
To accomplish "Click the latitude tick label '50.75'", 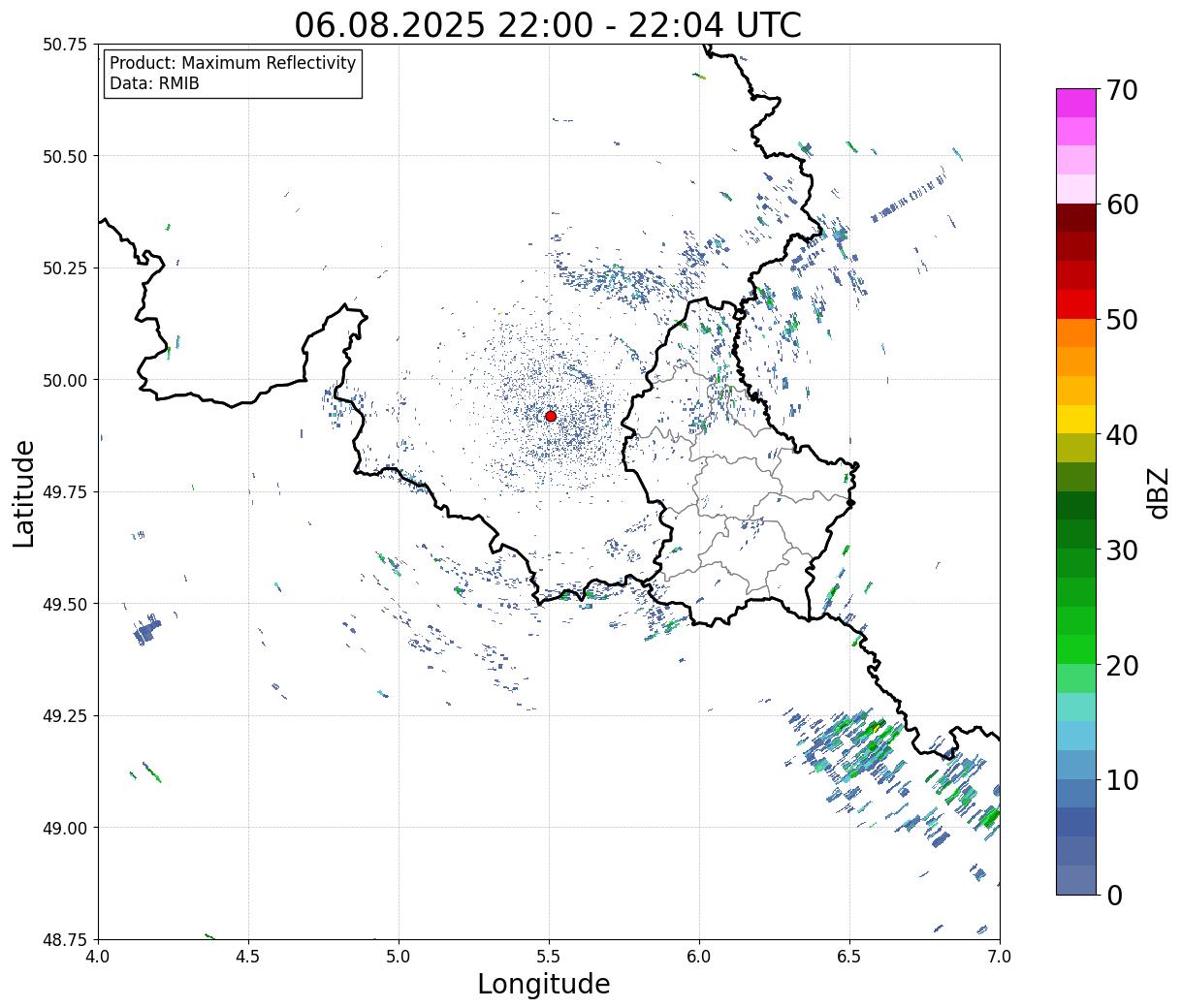I will click(65, 45).
